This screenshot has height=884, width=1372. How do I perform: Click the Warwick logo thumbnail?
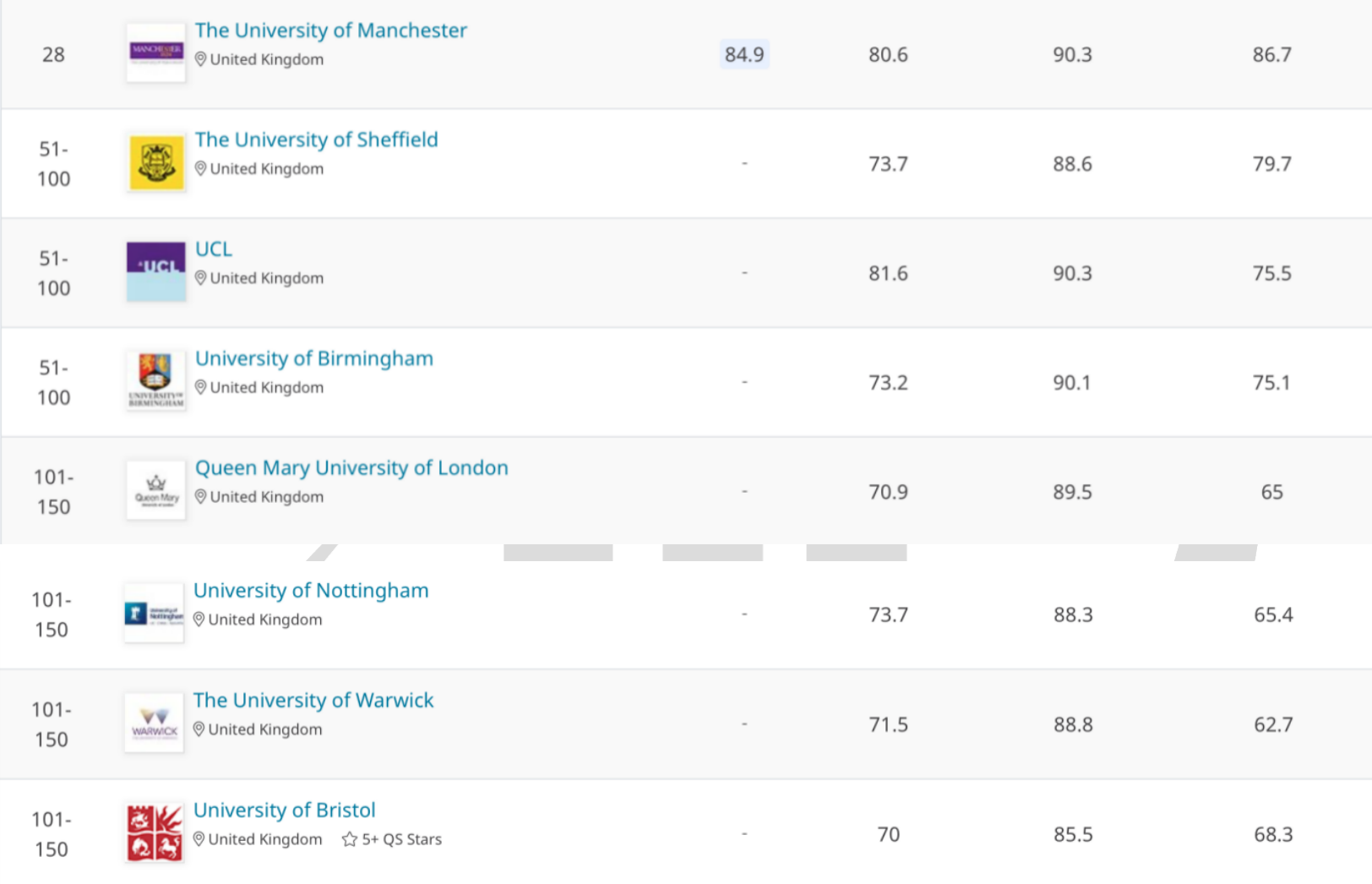click(154, 723)
